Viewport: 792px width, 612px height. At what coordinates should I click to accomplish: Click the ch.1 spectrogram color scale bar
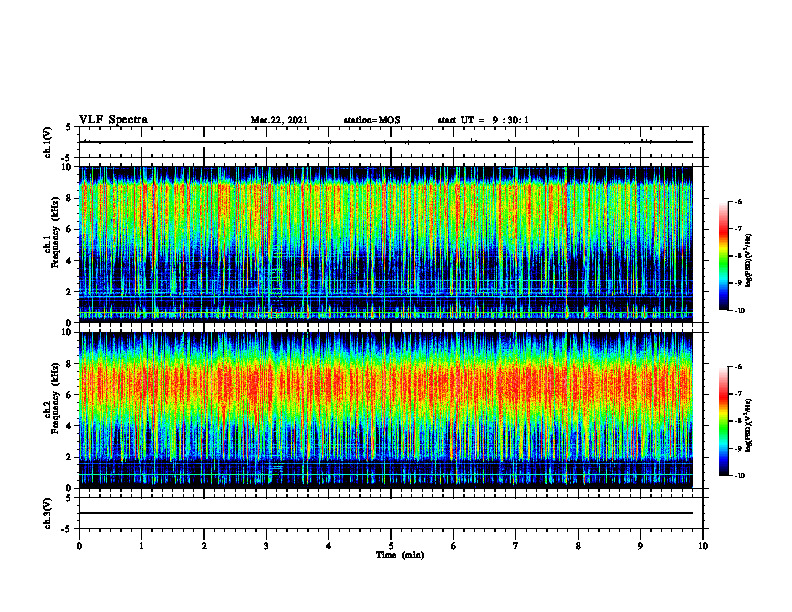point(723,256)
